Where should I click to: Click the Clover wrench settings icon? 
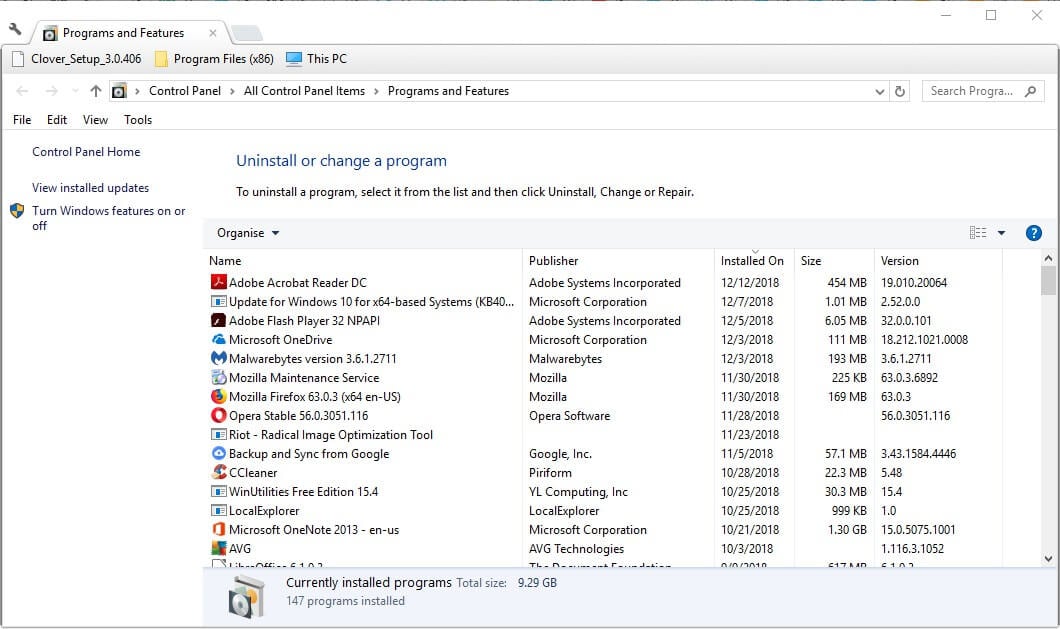coord(15,29)
